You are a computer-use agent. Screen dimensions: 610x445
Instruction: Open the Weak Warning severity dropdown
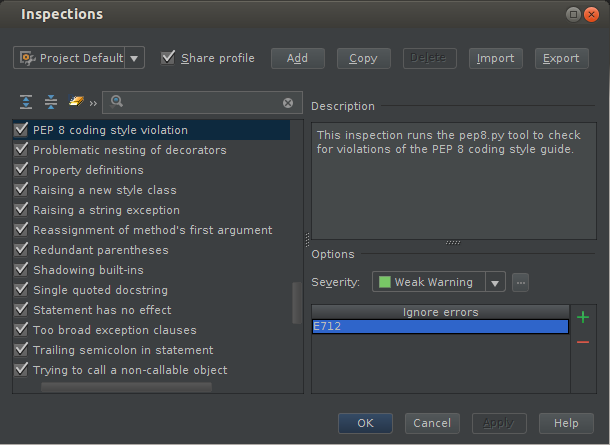[494, 282]
